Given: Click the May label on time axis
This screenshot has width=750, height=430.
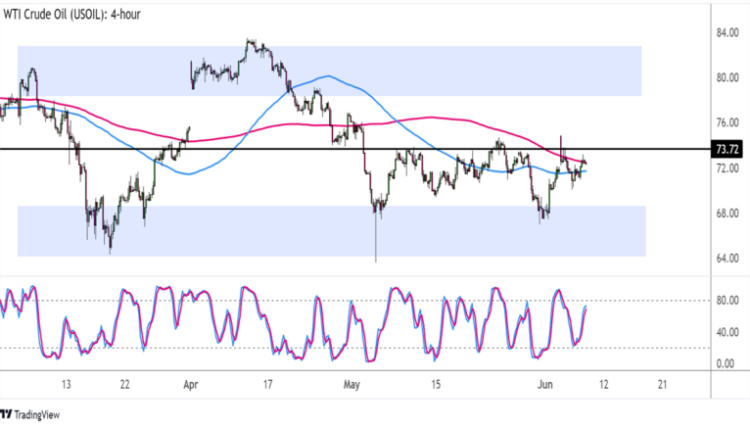Looking at the screenshot, I should click(351, 383).
